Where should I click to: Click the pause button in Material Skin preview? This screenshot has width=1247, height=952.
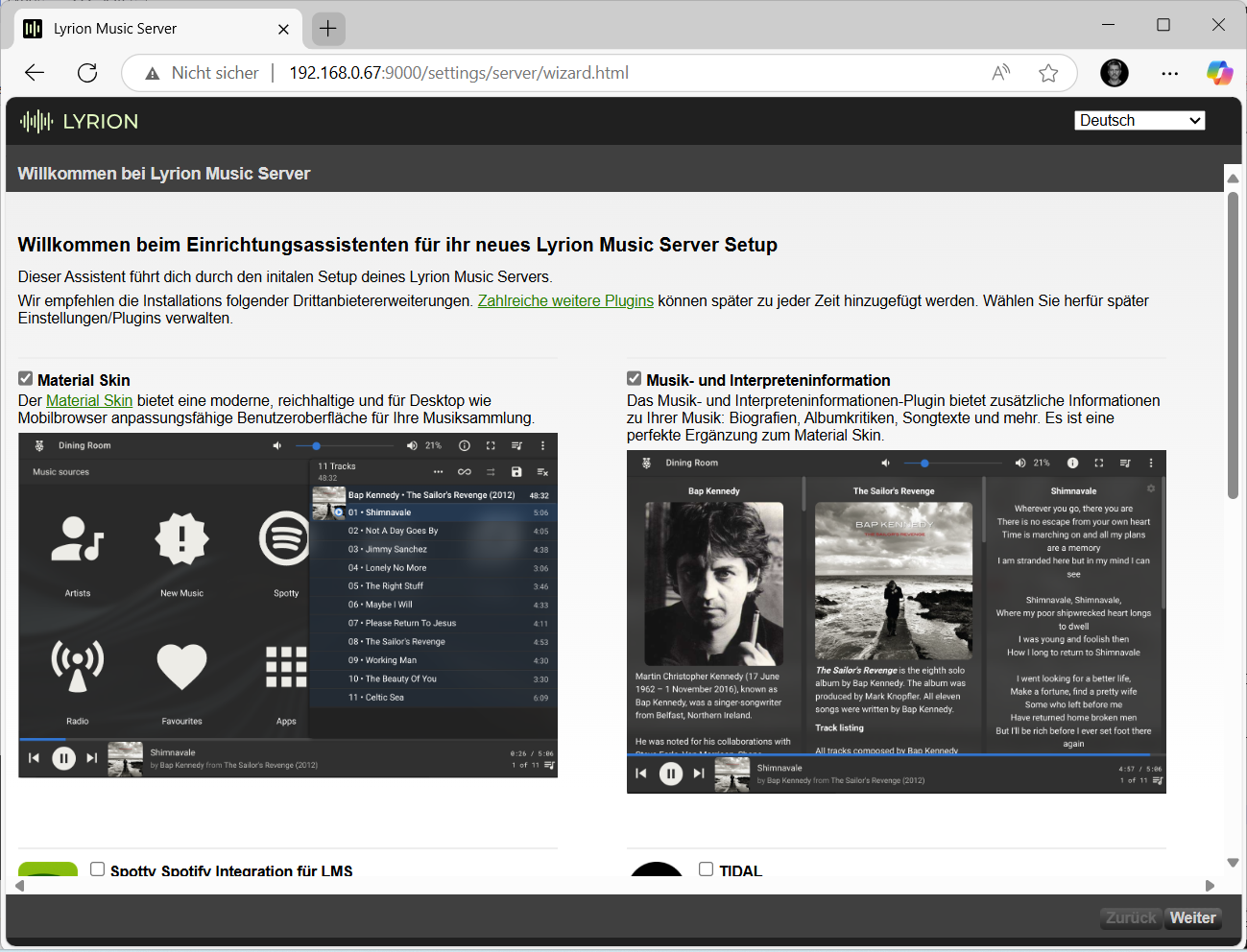coord(63,758)
